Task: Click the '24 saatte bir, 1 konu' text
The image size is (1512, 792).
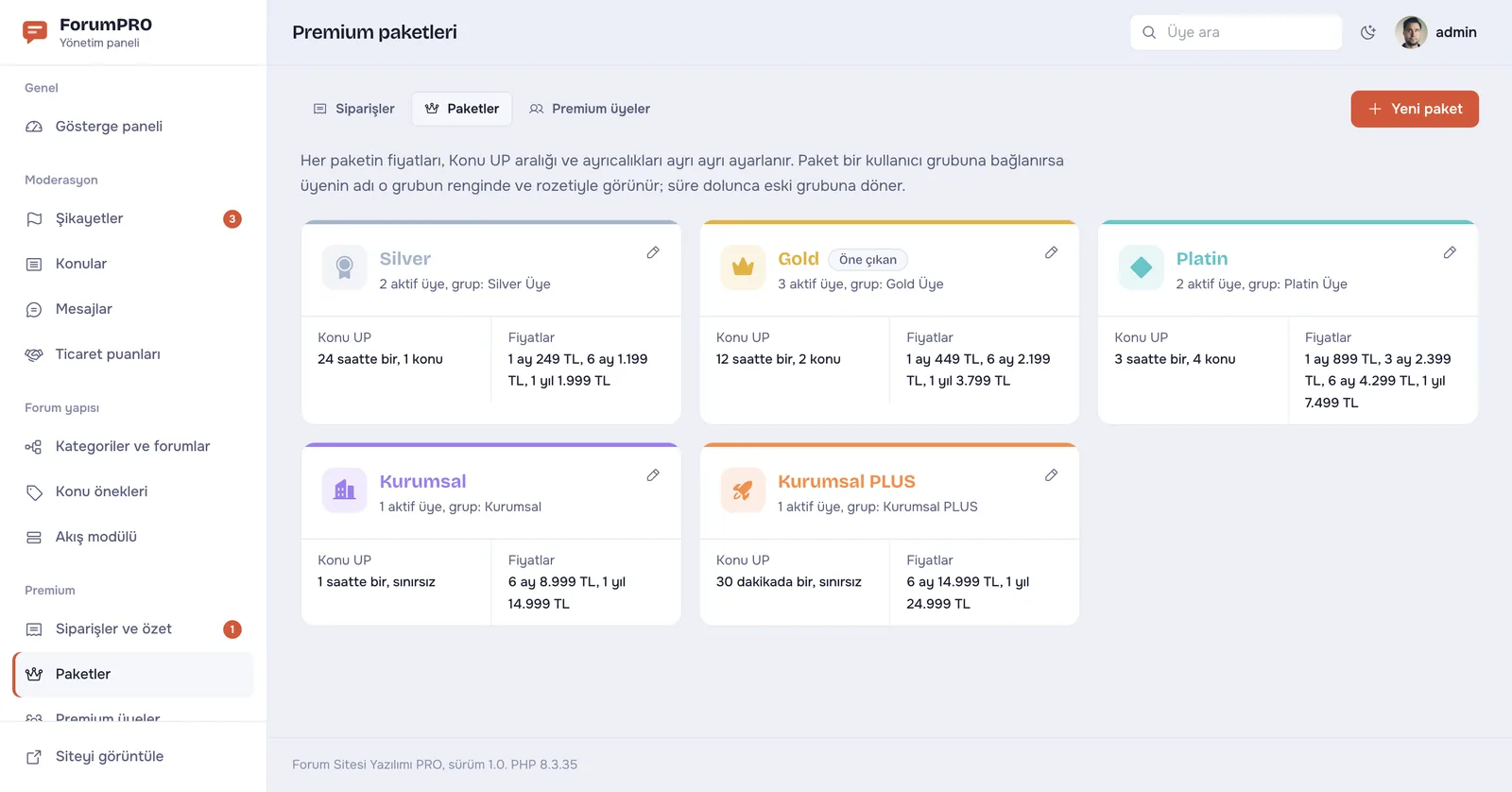Action: 380,359
